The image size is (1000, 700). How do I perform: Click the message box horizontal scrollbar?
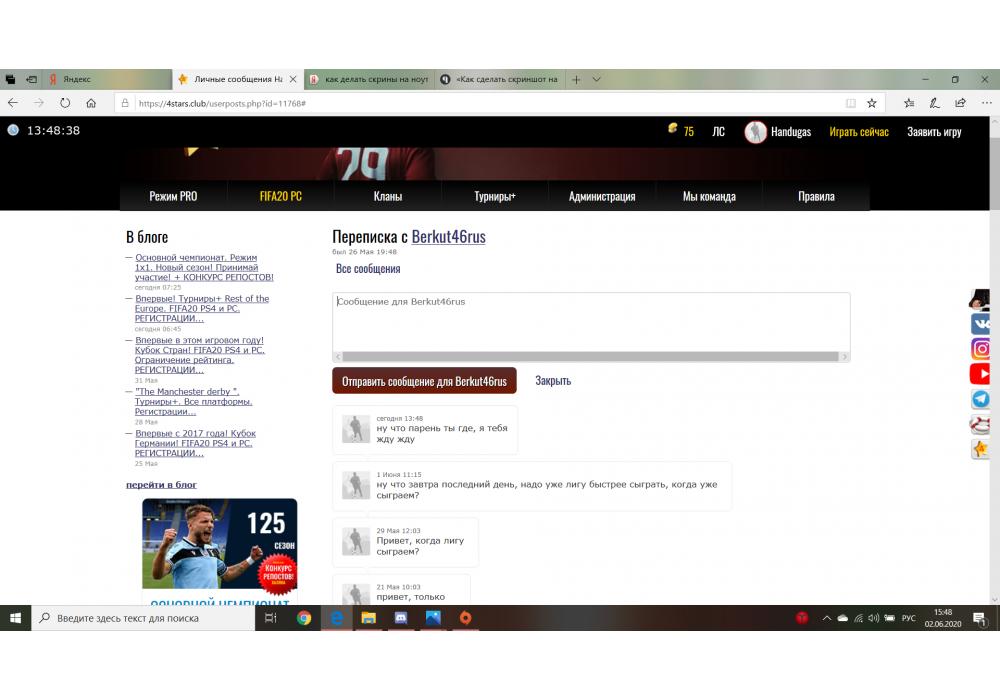coord(591,356)
